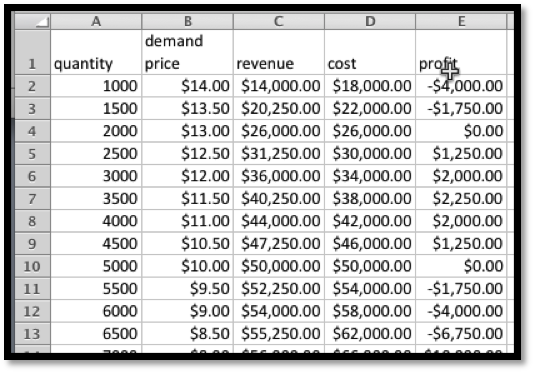Screen dimensions: 534x373
Task: Click the select-all corner triangle
Action: (32, 21)
